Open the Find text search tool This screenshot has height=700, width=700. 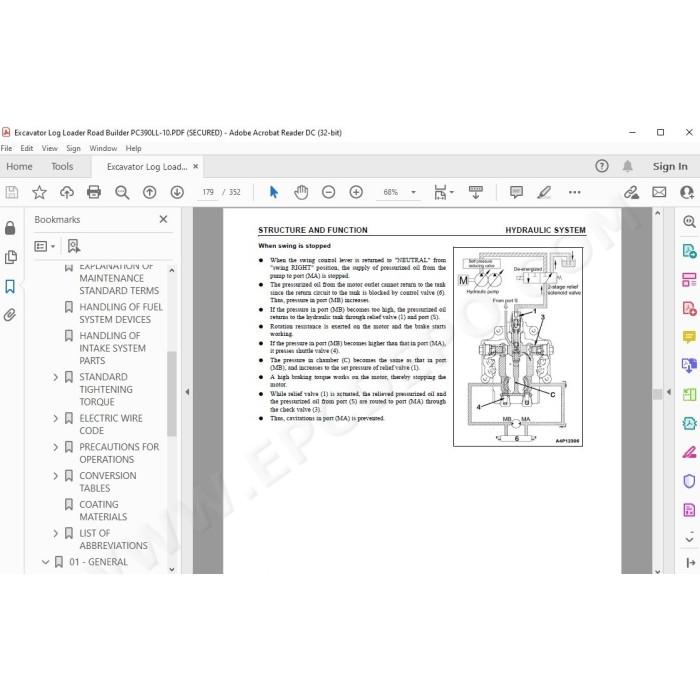coord(122,192)
